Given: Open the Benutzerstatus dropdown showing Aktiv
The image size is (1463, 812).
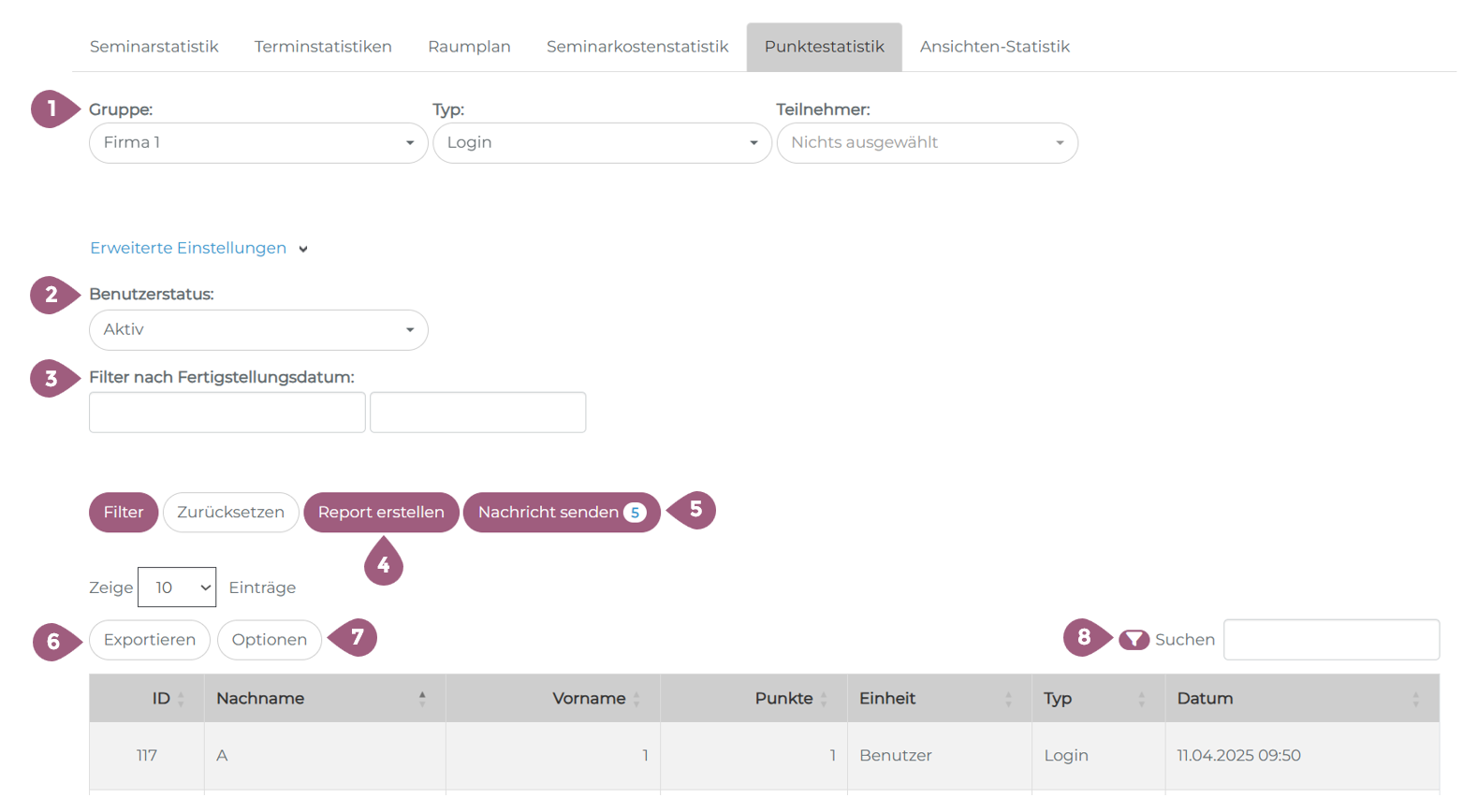Looking at the screenshot, I should pos(258,330).
